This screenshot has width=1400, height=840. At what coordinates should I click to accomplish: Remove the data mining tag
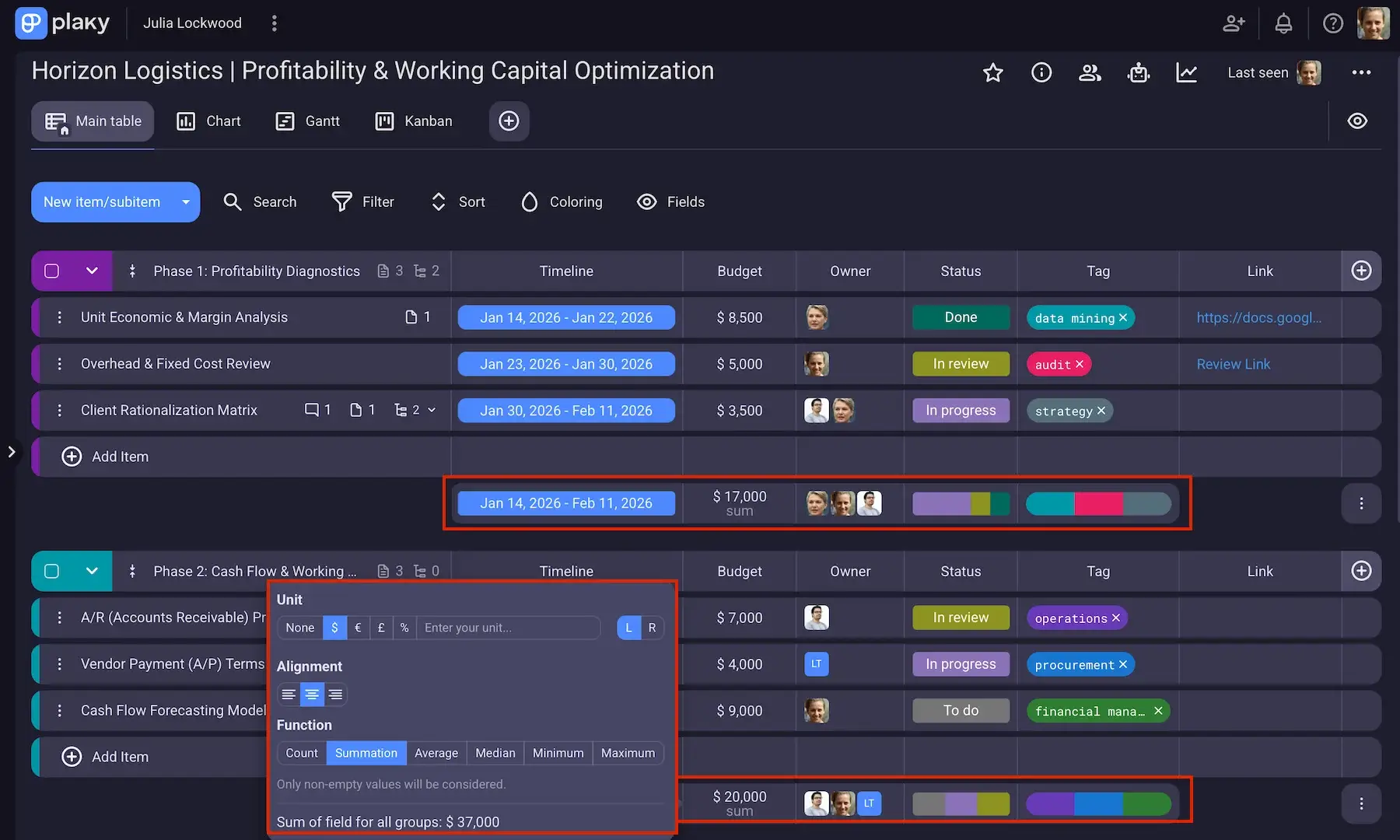(x=1123, y=317)
